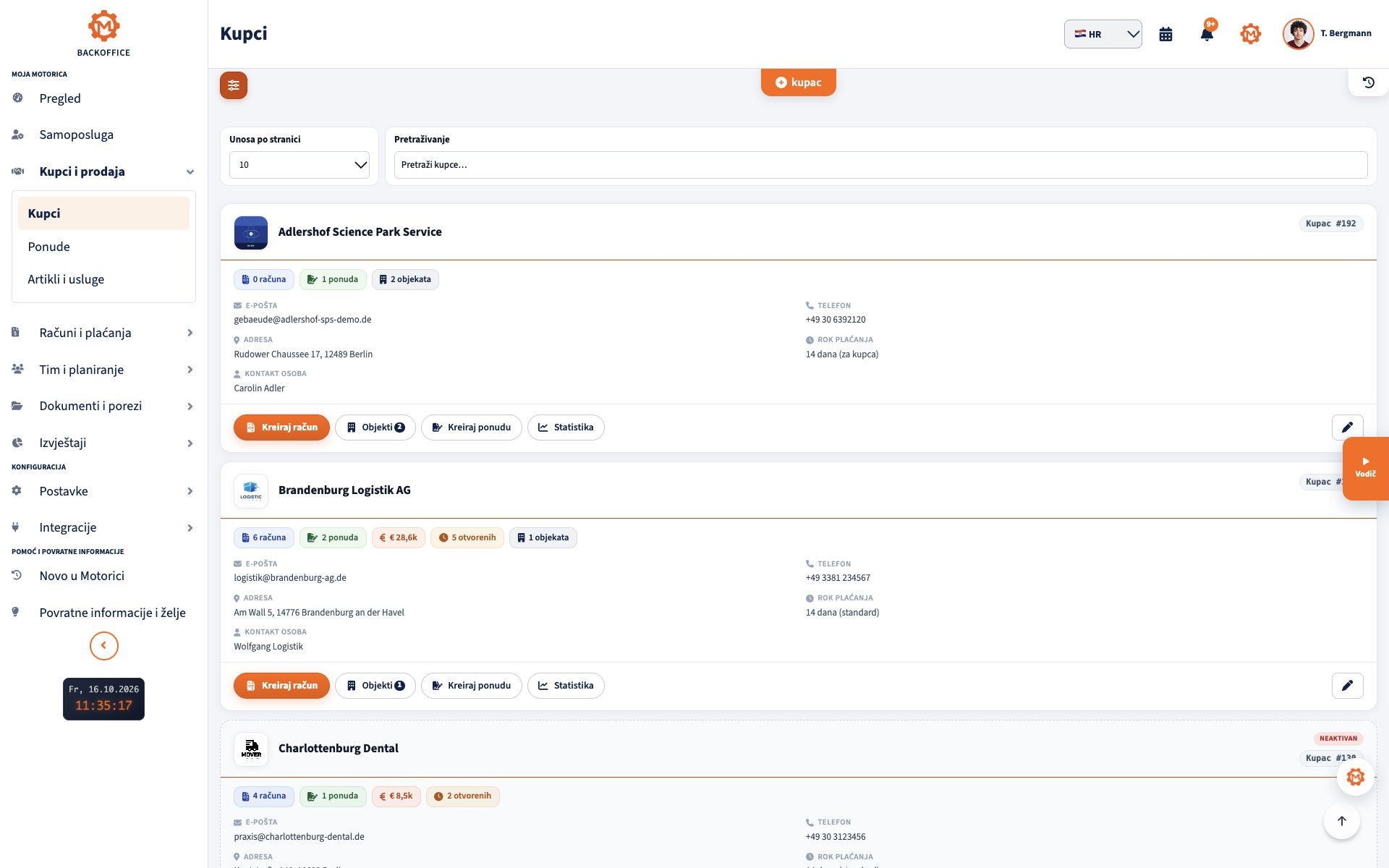
Task: Click the orange Motorica gear icon in header
Action: pyautogui.click(x=1250, y=34)
